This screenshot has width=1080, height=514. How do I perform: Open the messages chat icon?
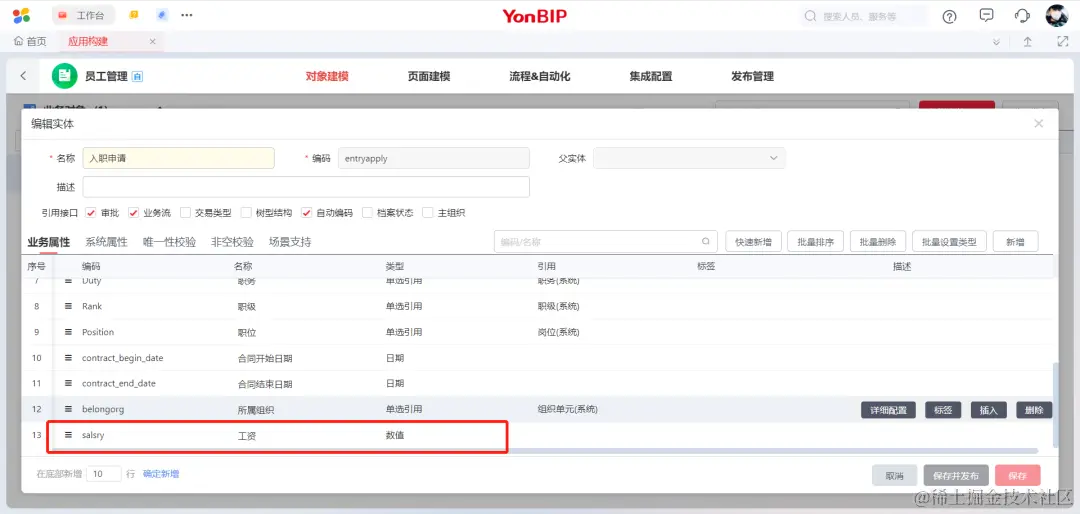(x=986, y=15)
